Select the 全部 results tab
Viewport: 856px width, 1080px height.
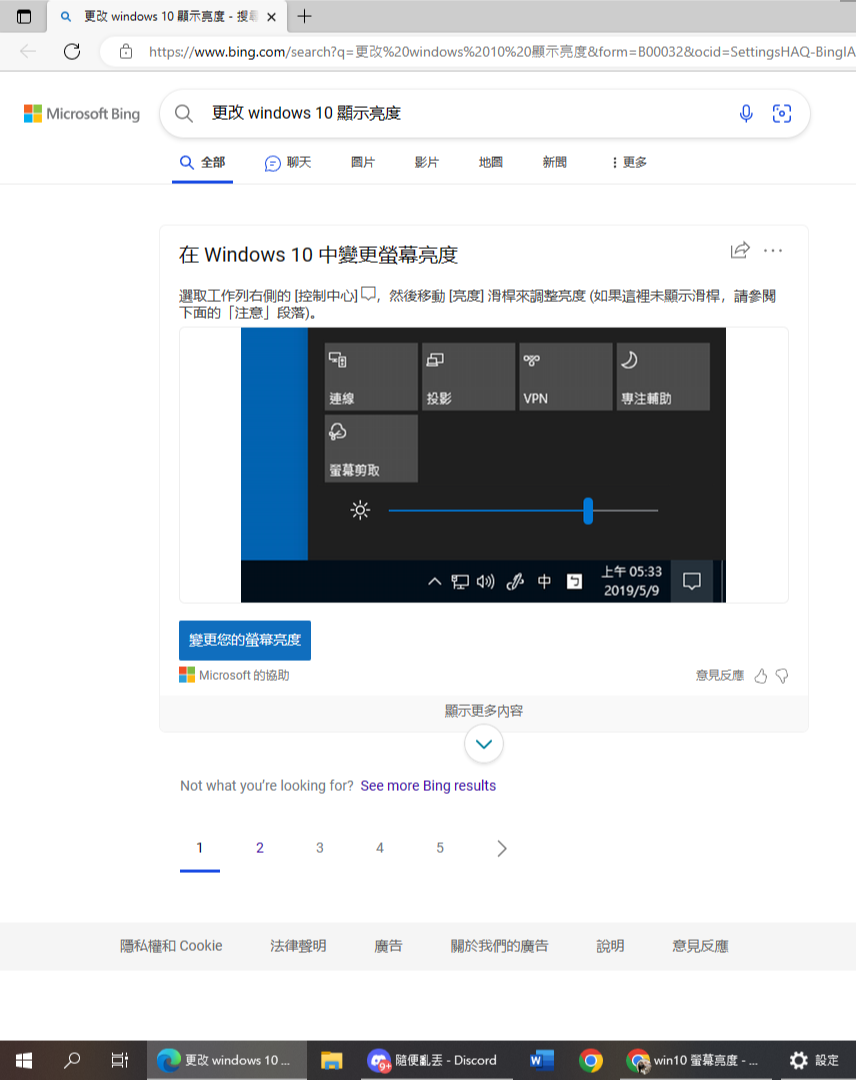tap(202, 163)
